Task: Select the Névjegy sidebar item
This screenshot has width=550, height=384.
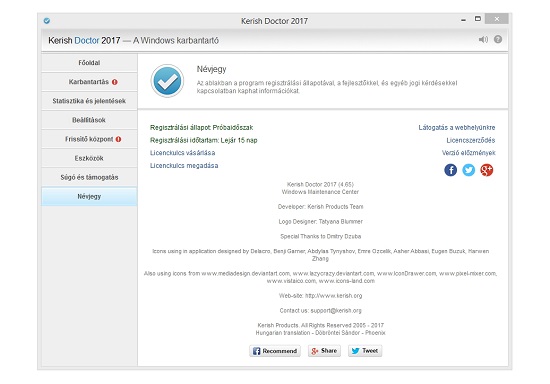Action: tap(89, 196)
